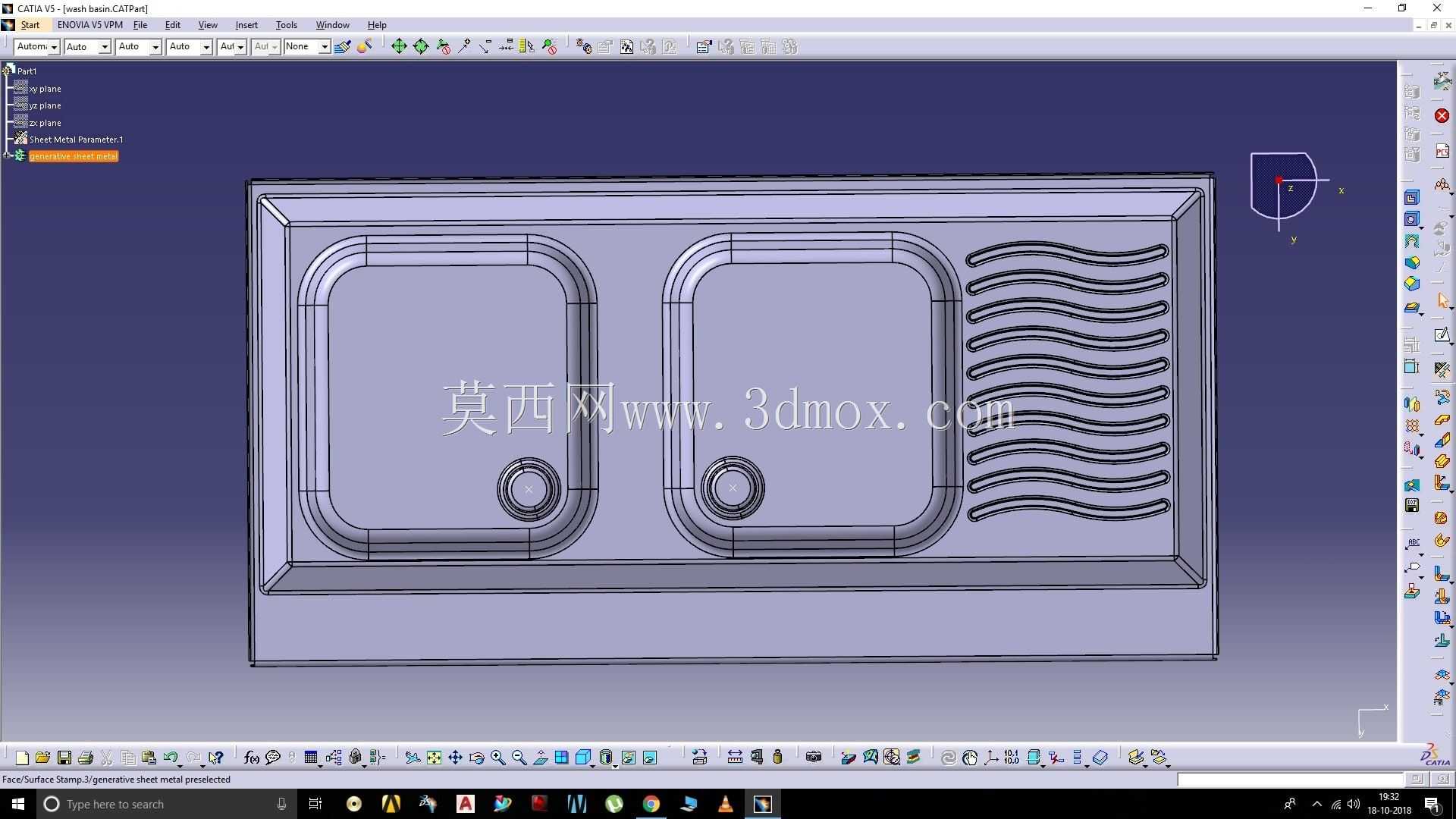This screenshot has width=1456, height=819.
Task: Open the Window menu
Action: (332, 25)
